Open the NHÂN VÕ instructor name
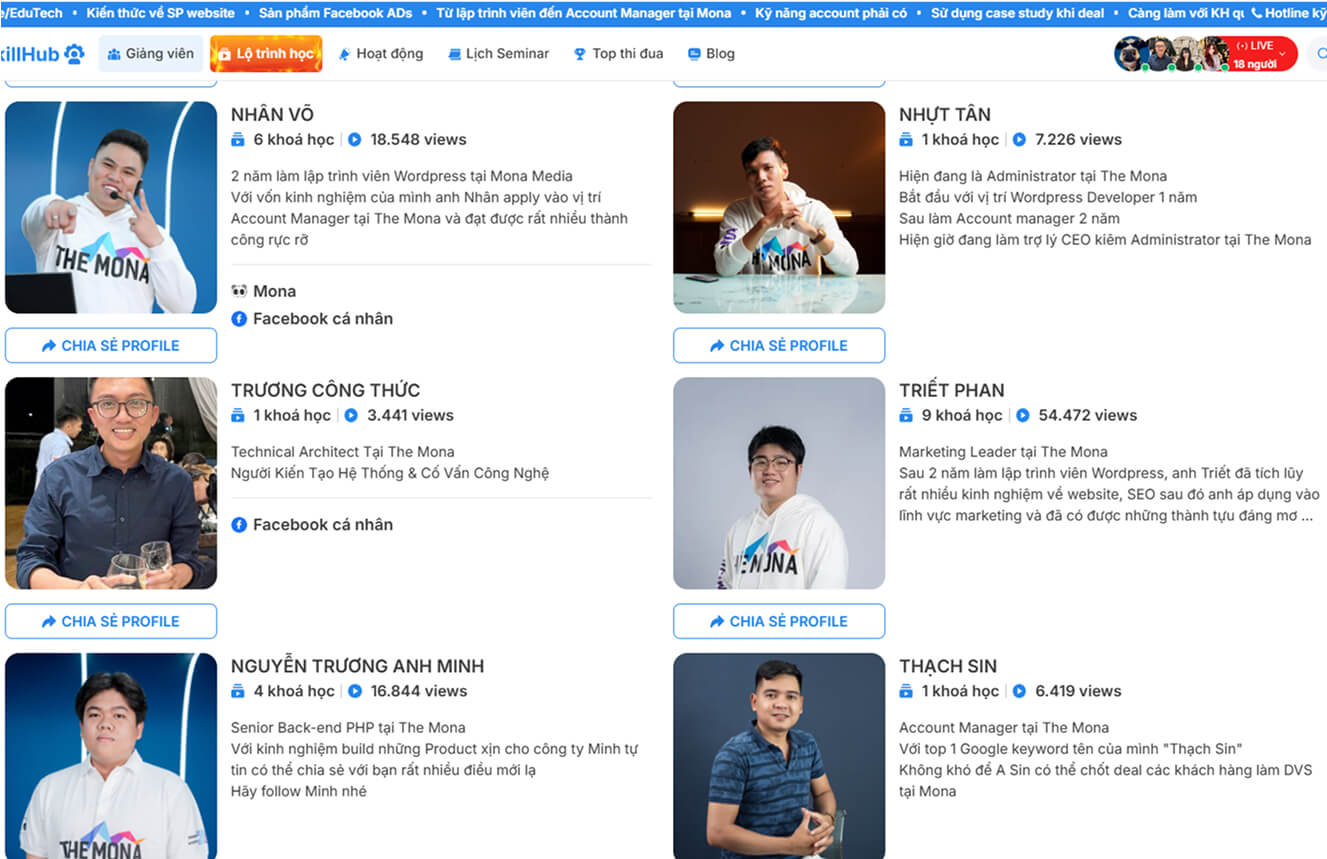Image resolution: width=1327 pixels, height=859 pixels. (x=272, y=115)
